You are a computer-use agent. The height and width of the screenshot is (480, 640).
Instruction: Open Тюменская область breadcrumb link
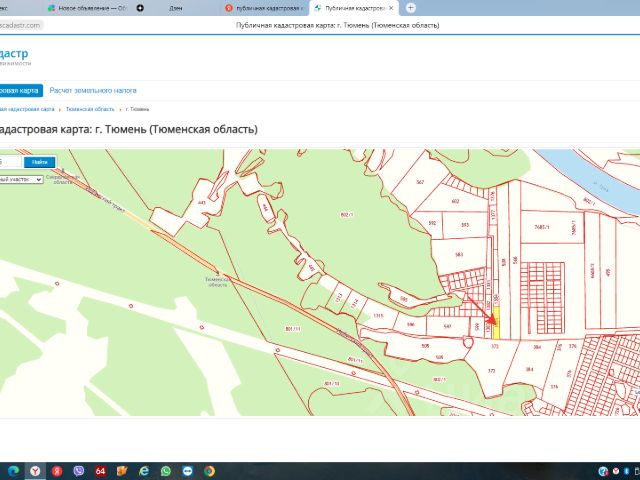pyautogui.click(x=88, y=108)
